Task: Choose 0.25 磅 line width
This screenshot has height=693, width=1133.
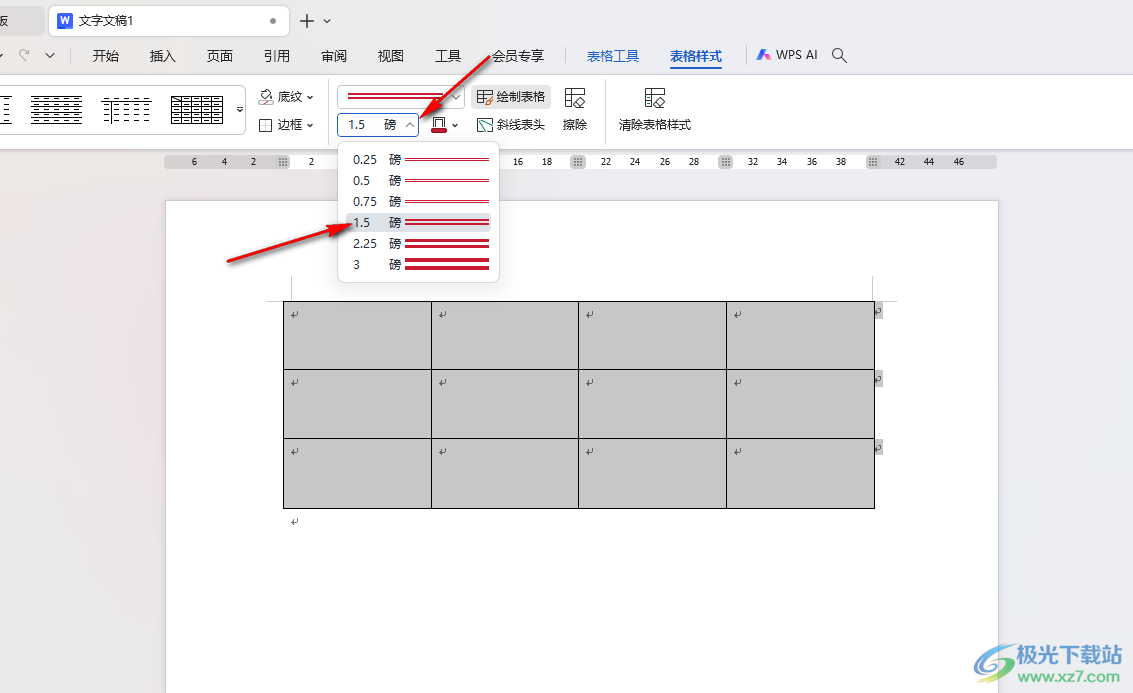Action: [418, 159]
